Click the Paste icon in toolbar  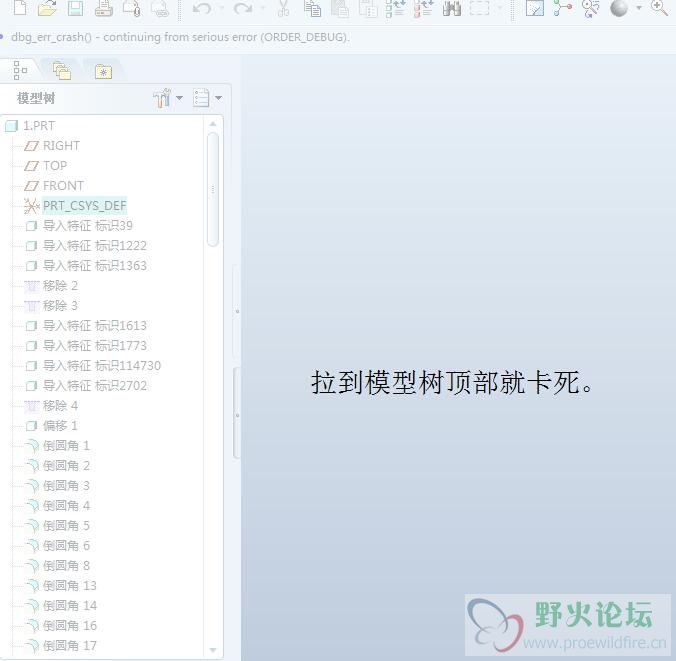tap(340, 8)
